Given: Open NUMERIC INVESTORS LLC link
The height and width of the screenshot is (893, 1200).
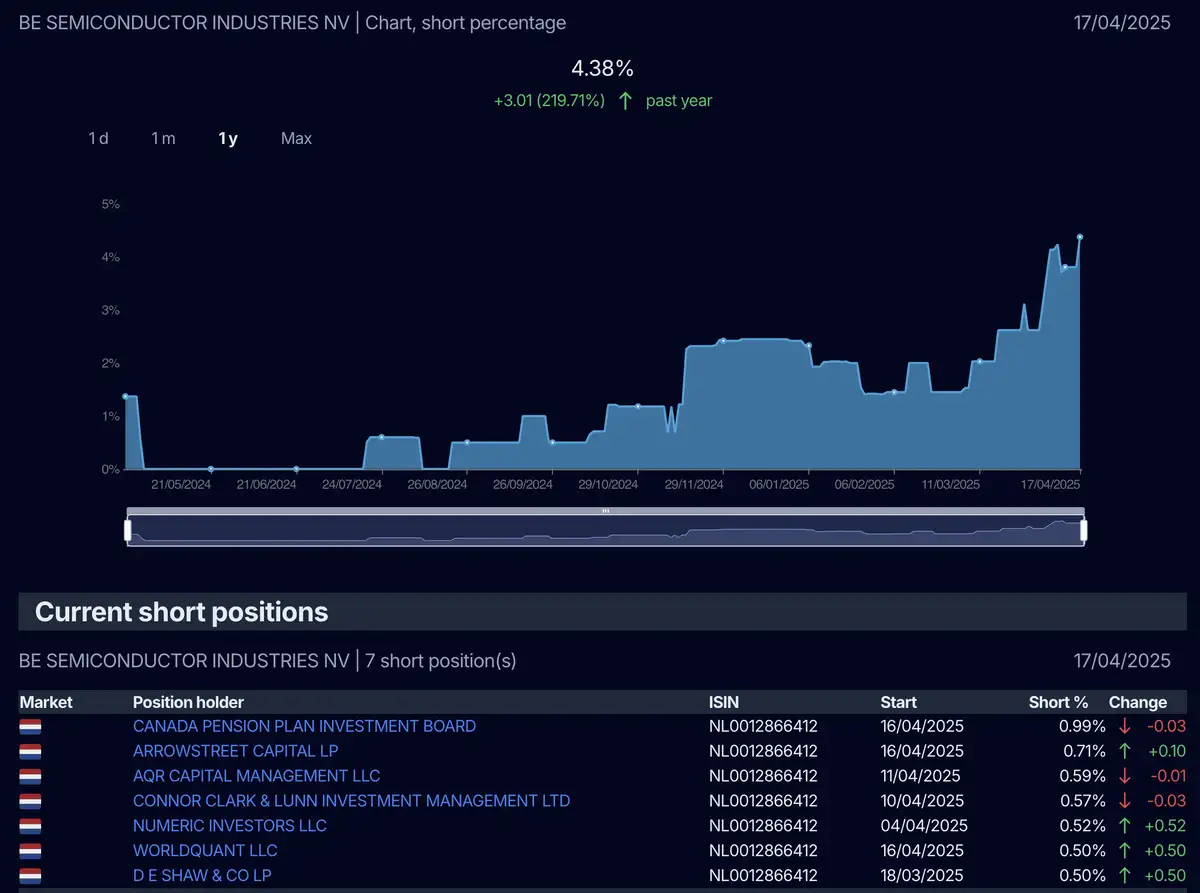Looking at the screenshot, I should pyautogui.click(x=230, y=826).
